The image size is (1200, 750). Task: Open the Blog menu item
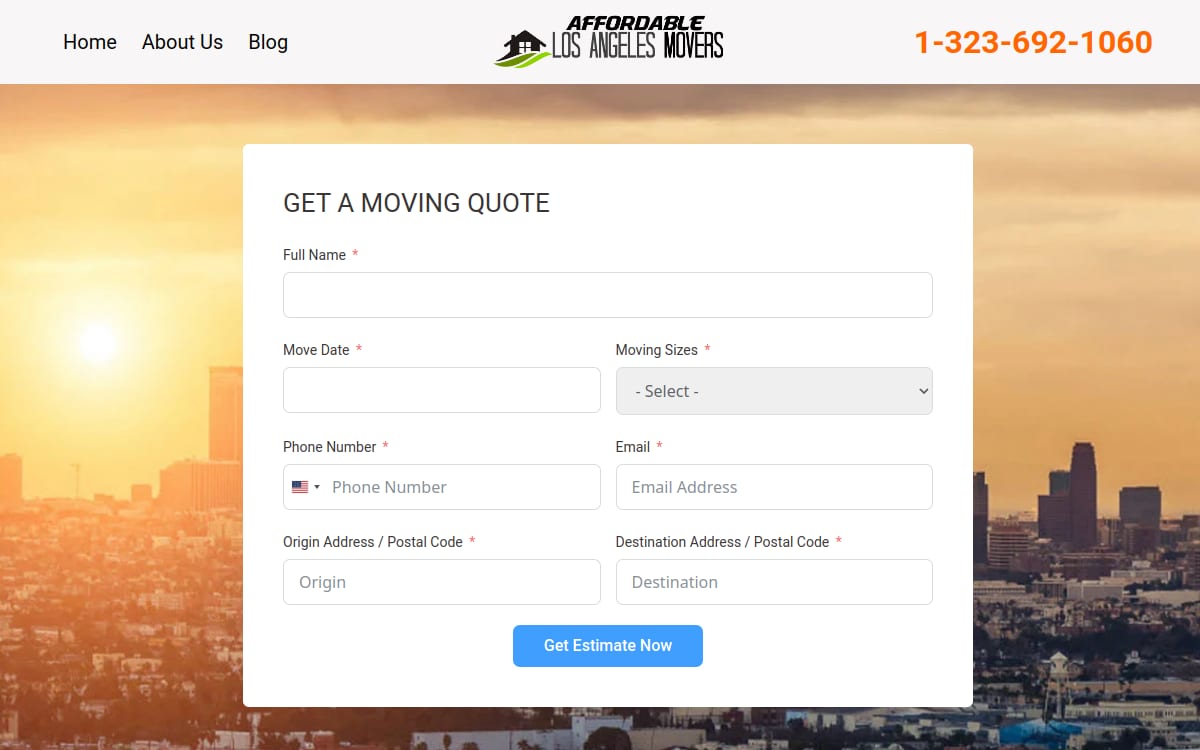268,42
